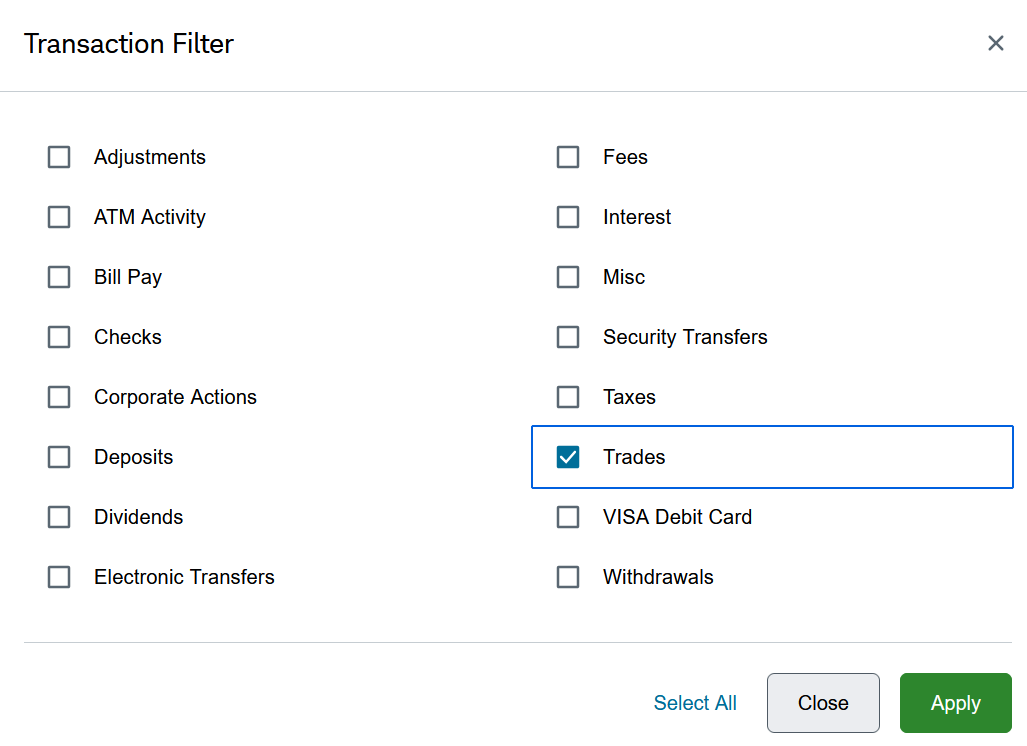Toggle the Deposits checkbox
Image resolution: width=1027 pixels, height=746 pixels.
coord(59,457)
